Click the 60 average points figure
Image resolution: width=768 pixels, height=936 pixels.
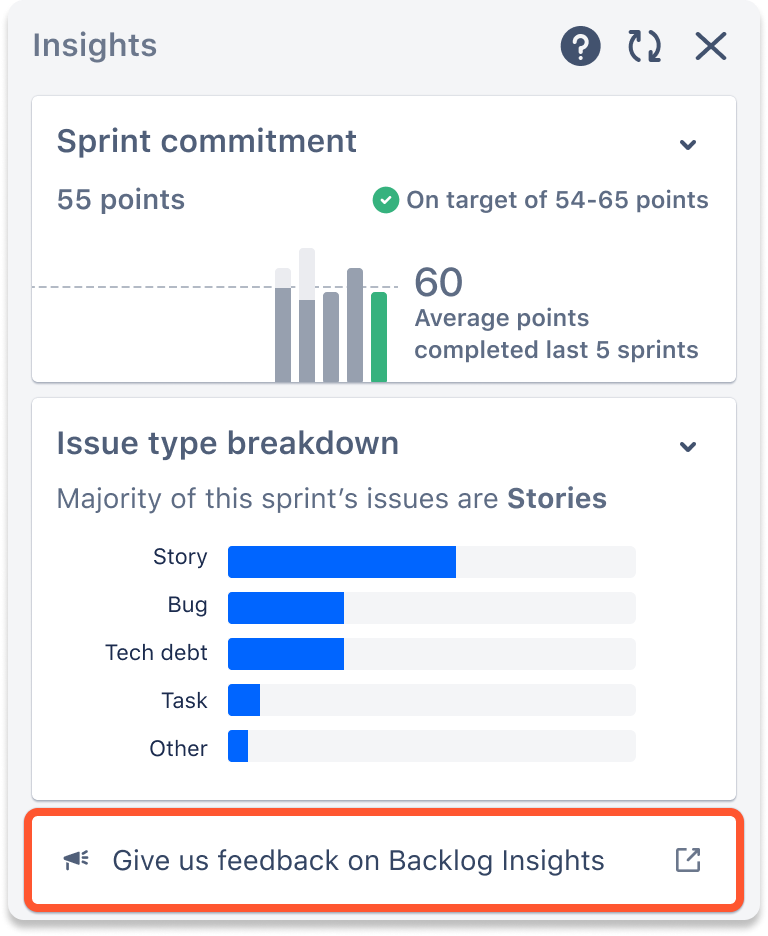pyautogui.click(x=439, y=282)
